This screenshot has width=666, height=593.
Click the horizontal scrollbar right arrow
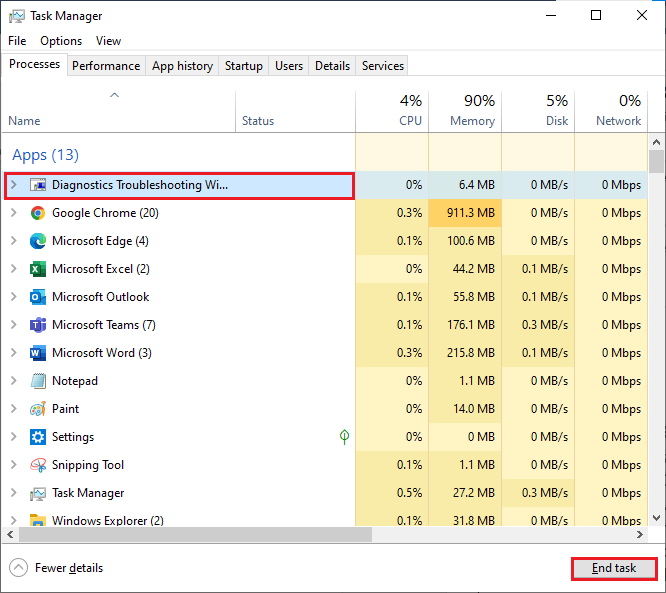click(640, 534)
